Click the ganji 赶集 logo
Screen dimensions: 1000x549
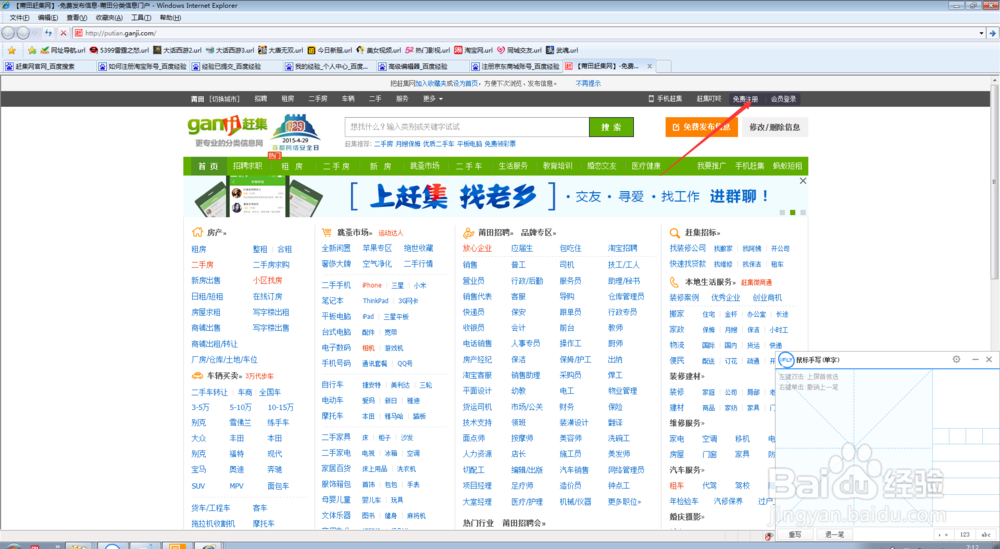point(227,125)
